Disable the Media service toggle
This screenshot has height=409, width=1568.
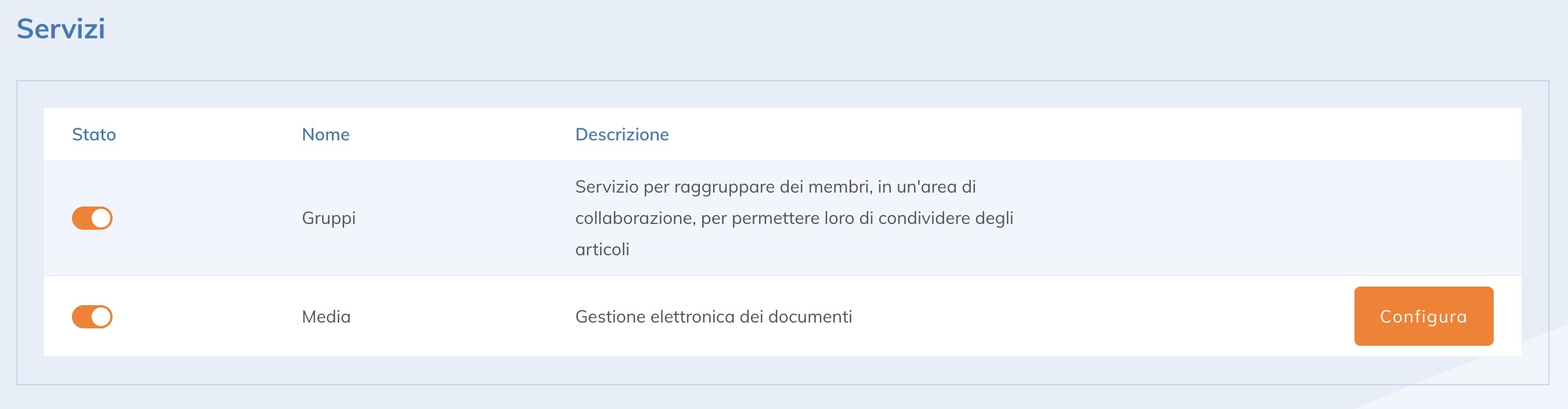pos(92,316)
